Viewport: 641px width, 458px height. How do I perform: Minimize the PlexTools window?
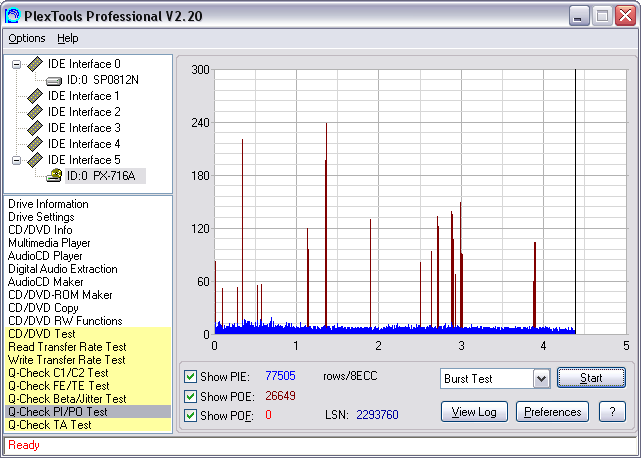click(578, 16)
